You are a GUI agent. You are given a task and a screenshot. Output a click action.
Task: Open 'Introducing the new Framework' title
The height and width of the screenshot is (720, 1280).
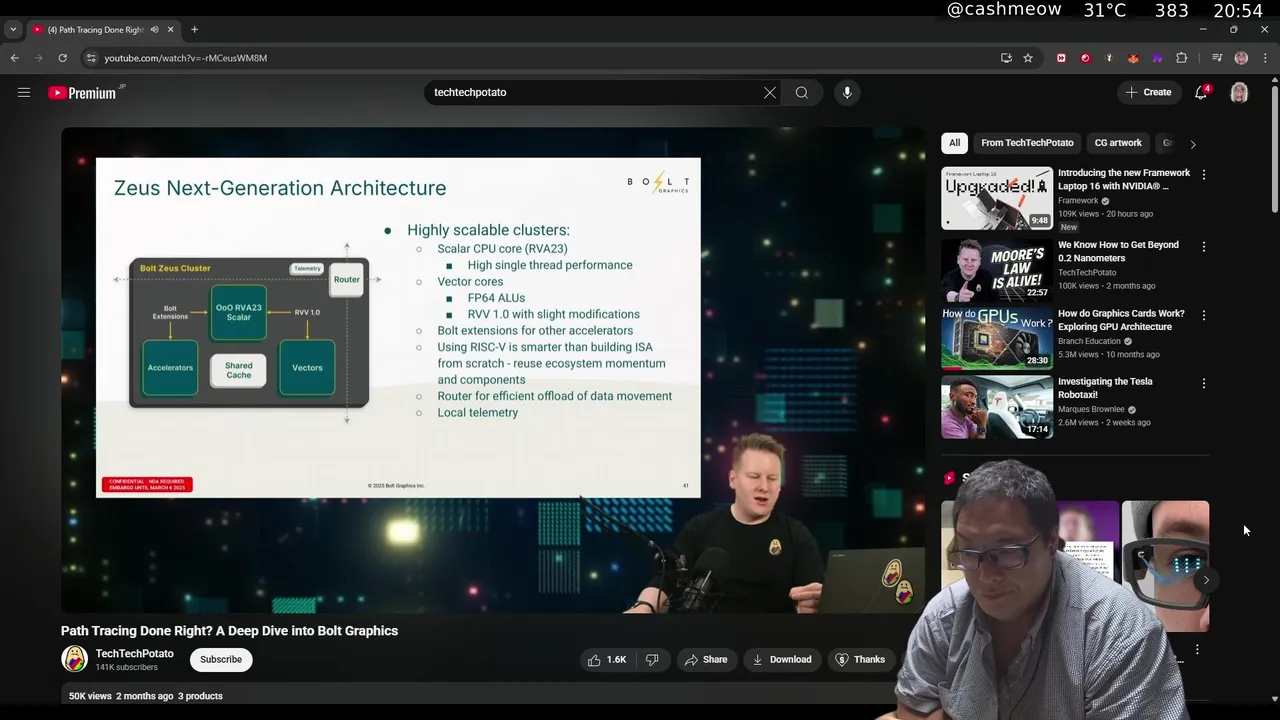coord(1124,179)
